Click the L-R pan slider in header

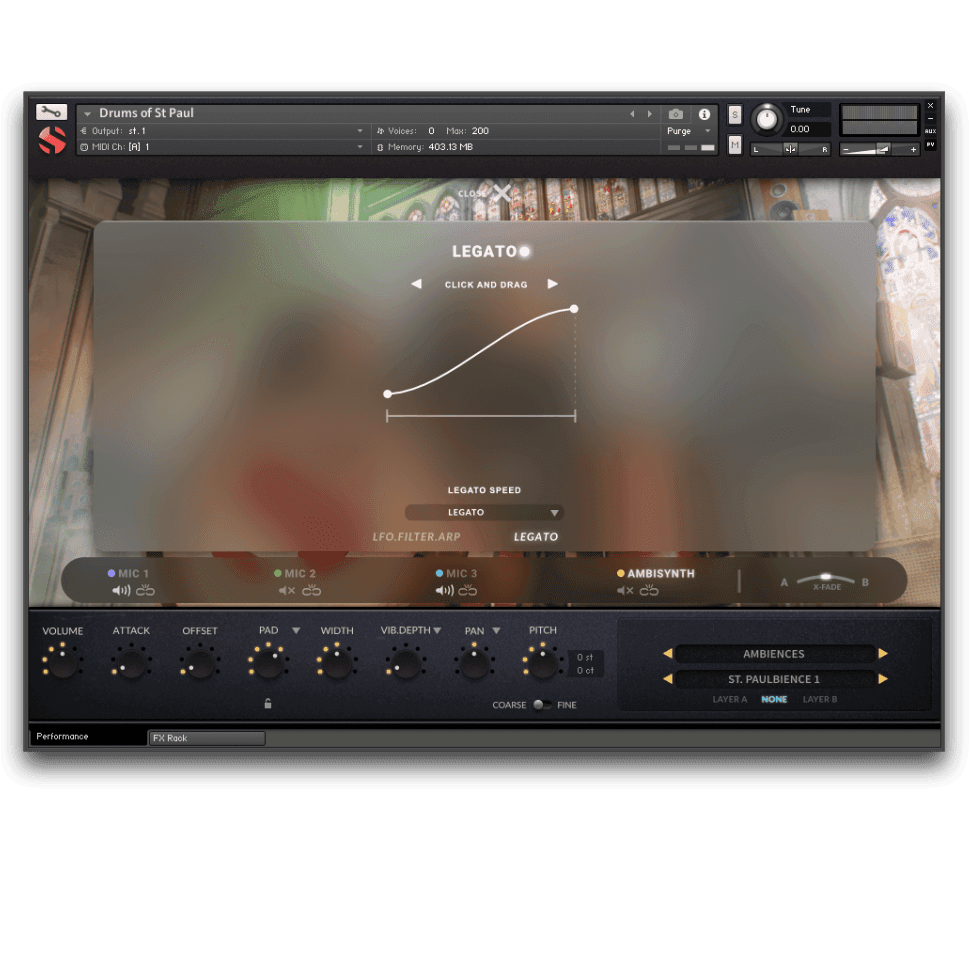790,149
